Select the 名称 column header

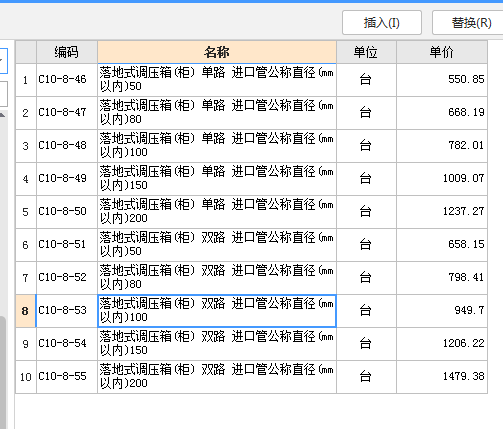(217, 52)
